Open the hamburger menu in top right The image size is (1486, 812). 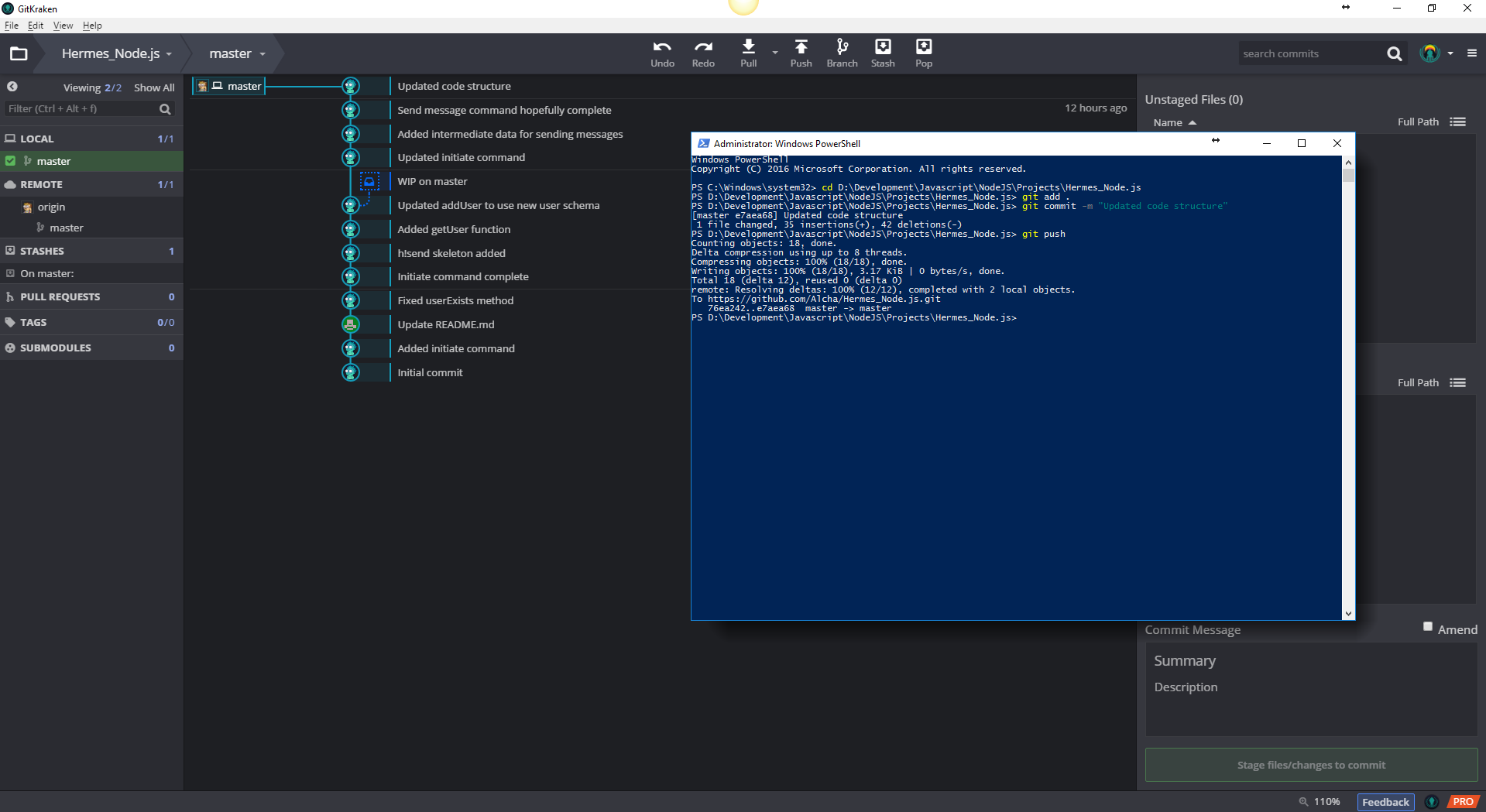[1472, 53]
